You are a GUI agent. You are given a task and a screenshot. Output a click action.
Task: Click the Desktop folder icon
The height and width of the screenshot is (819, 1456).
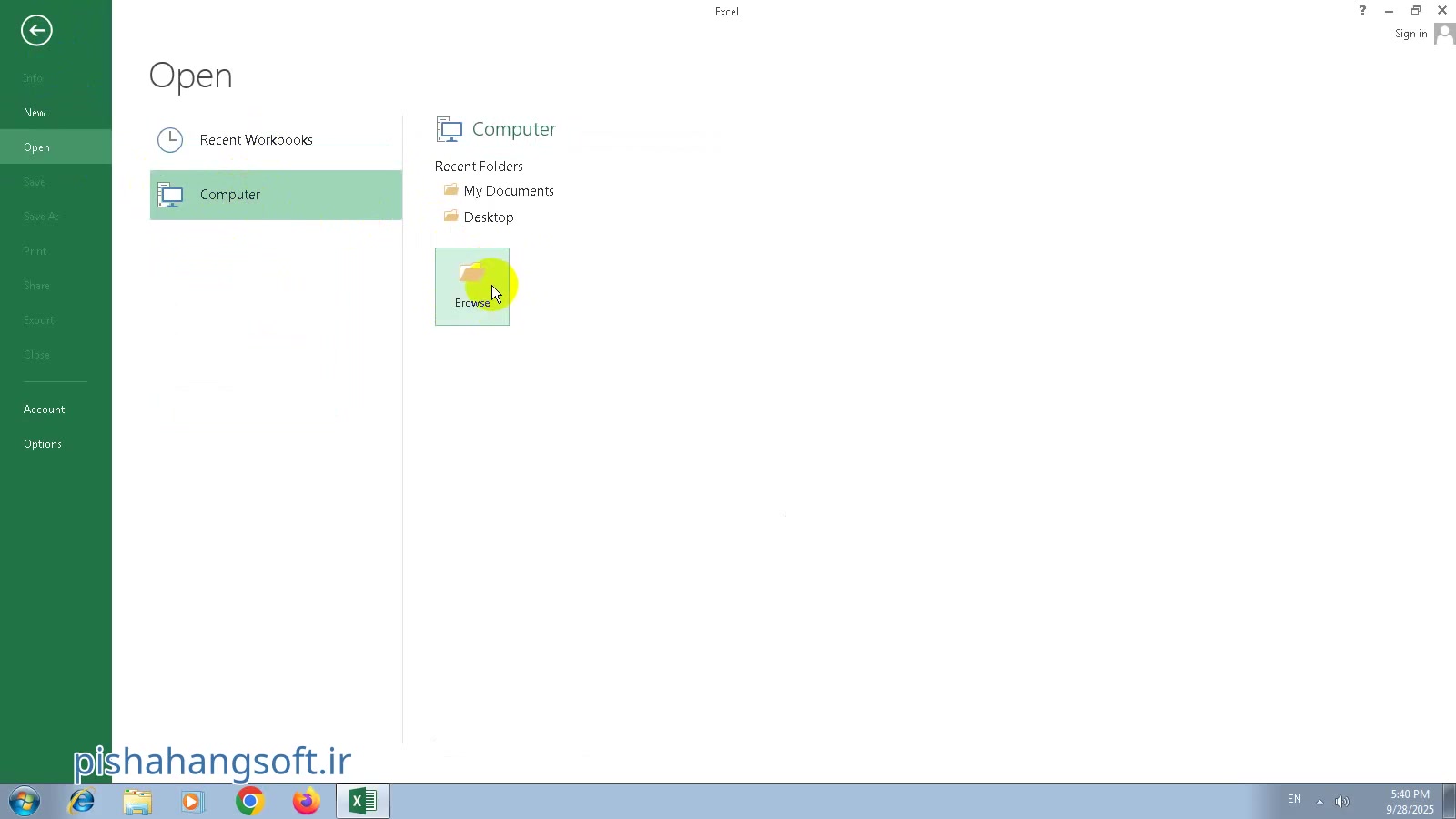tap(450, 217)
